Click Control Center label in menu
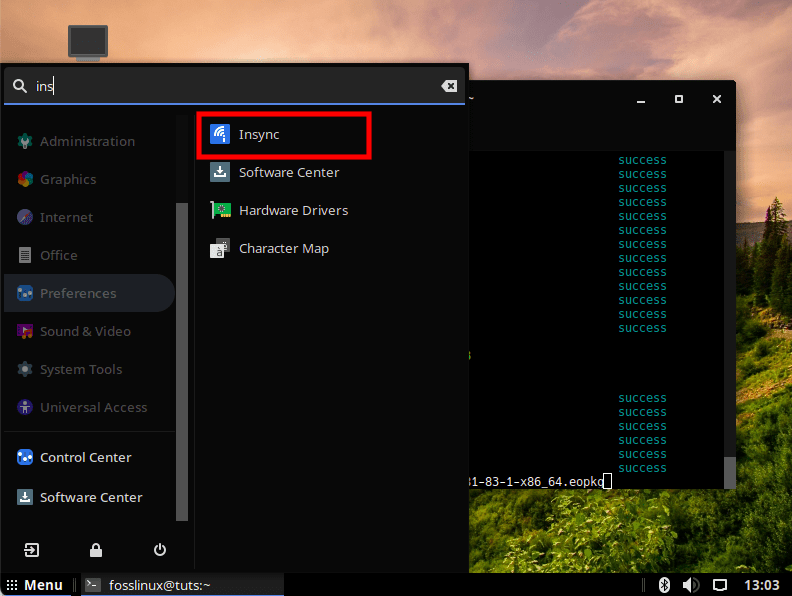This screenshot has height=596, width=792. pyautogui.click(x=86, y=458)
